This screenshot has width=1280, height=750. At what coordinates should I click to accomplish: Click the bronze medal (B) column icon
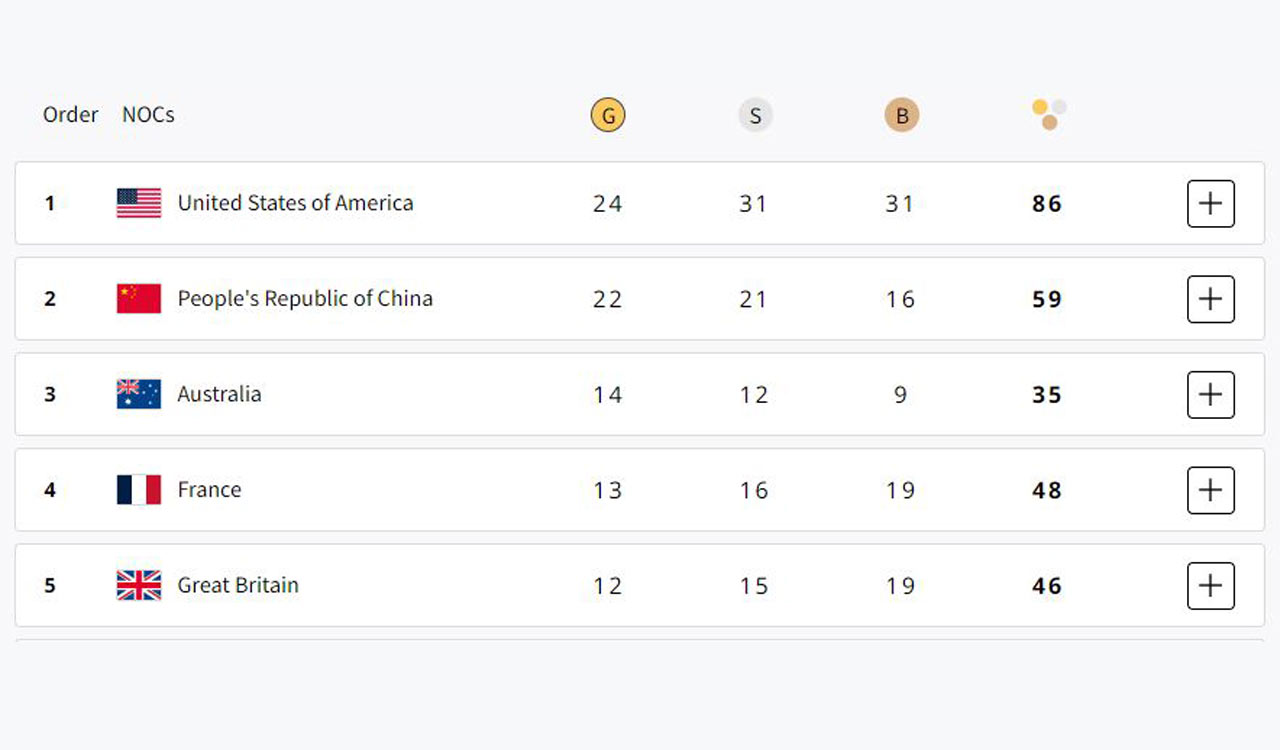(901, 115)
